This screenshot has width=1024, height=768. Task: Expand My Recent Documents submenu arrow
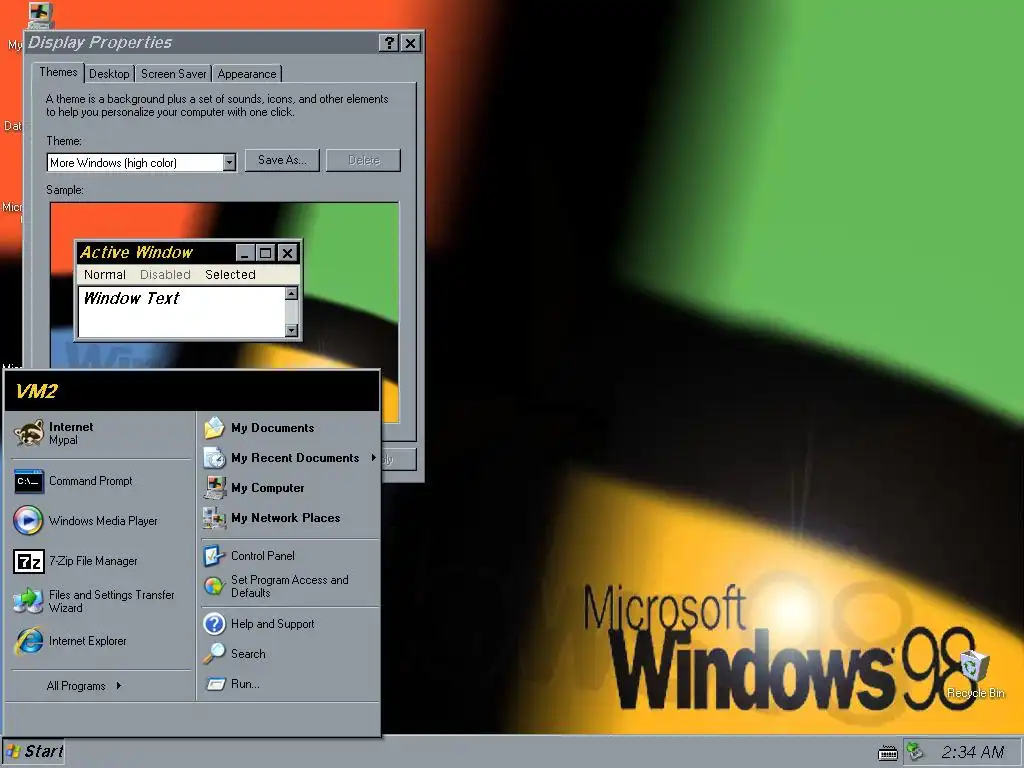click(373, 458)
